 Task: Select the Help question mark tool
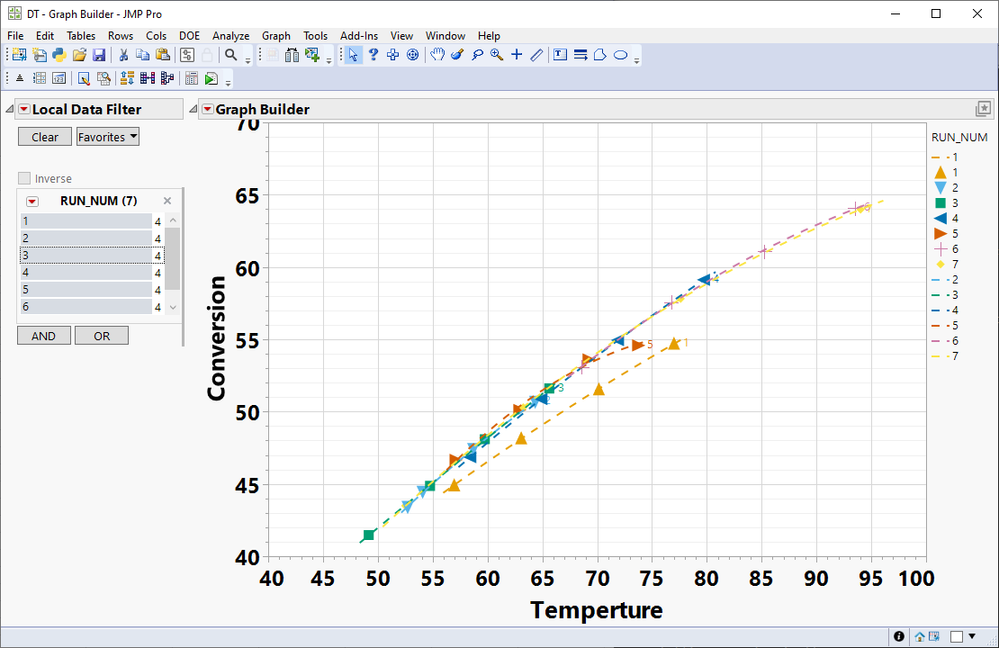pos(373,55)
